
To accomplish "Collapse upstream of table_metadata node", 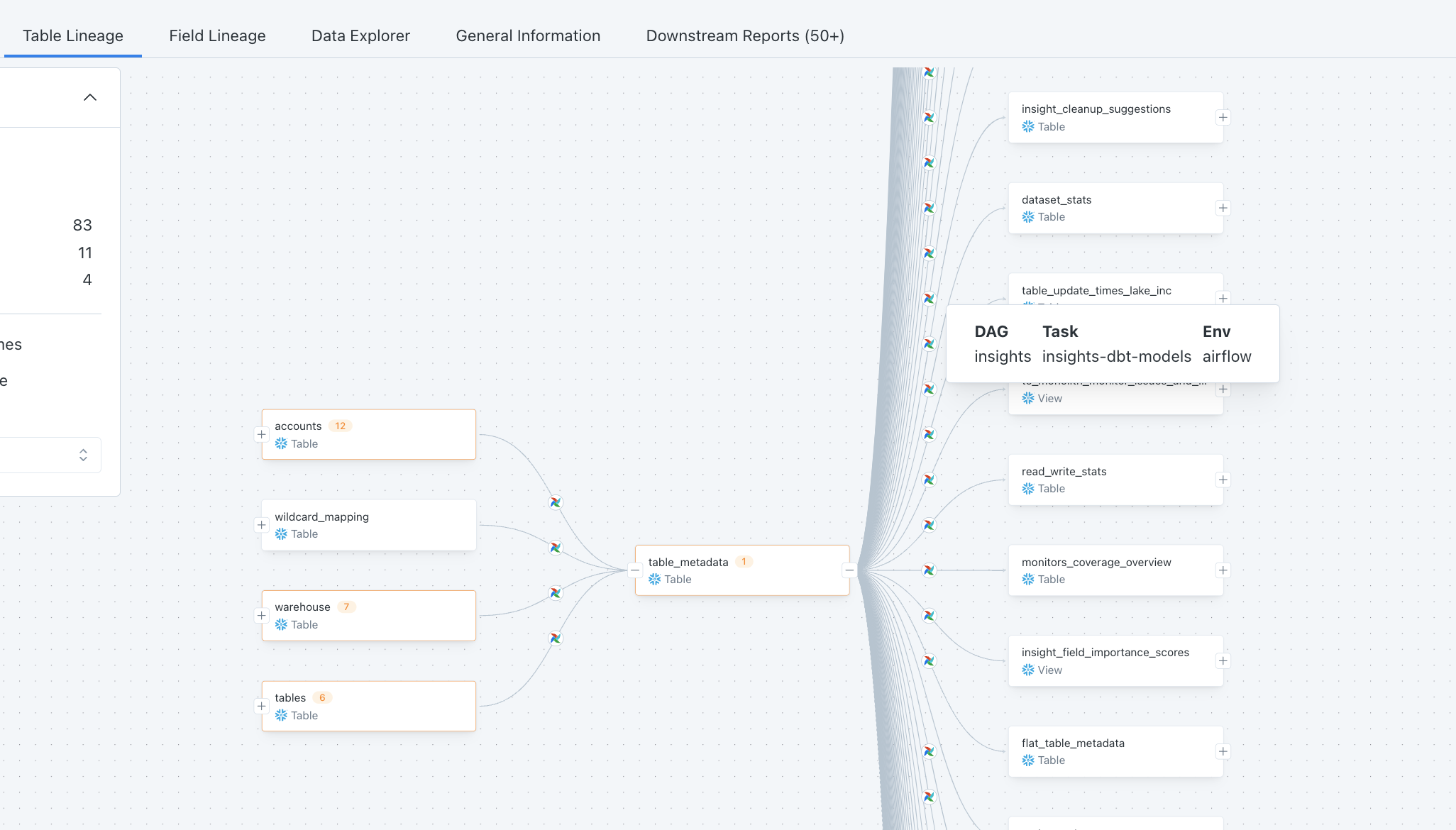I will (635, 570).
